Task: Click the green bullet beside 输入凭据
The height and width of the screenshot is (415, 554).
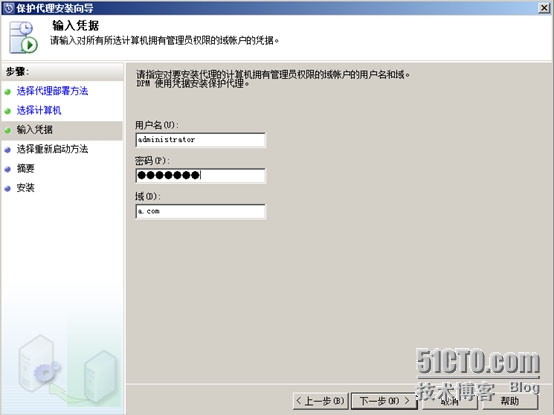Action: [8, 130]
